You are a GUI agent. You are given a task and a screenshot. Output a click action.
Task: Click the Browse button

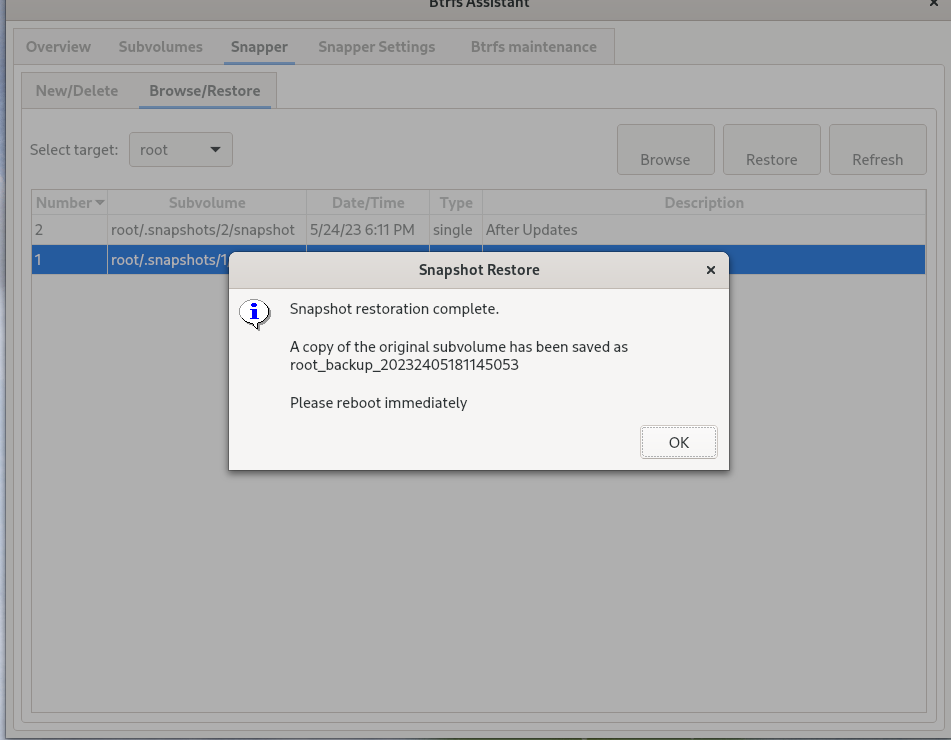[665, 150]
